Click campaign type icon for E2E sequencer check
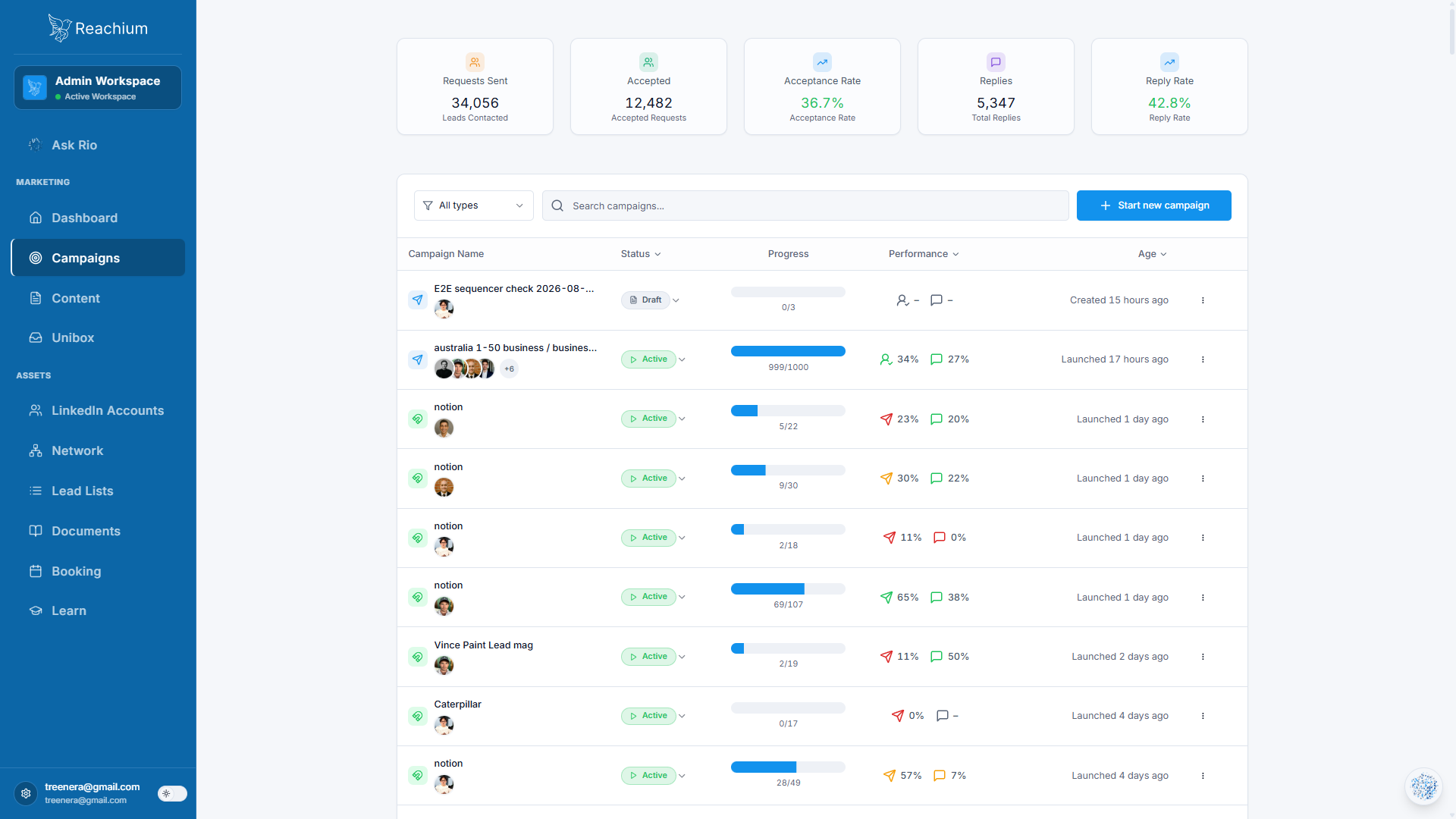Viewport: 1456px width, 819px height. [417, 300]
